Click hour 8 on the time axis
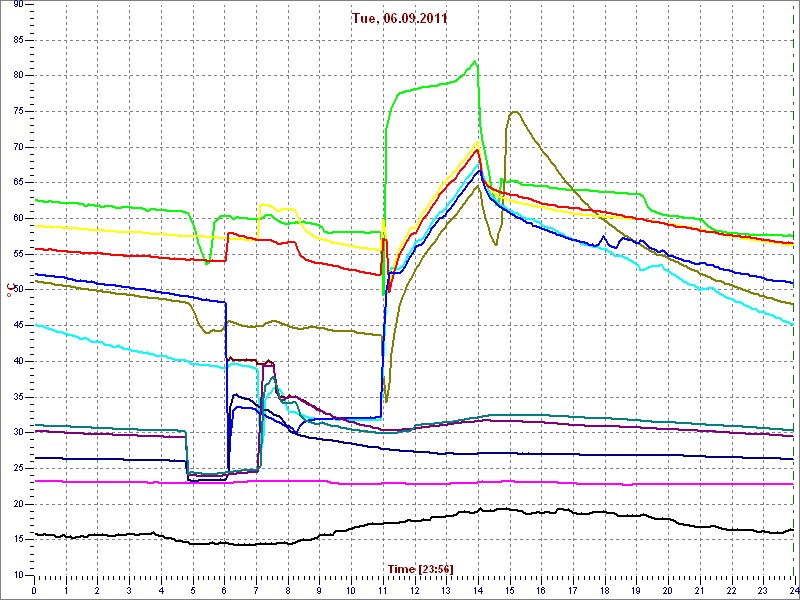 coord(288,591)
